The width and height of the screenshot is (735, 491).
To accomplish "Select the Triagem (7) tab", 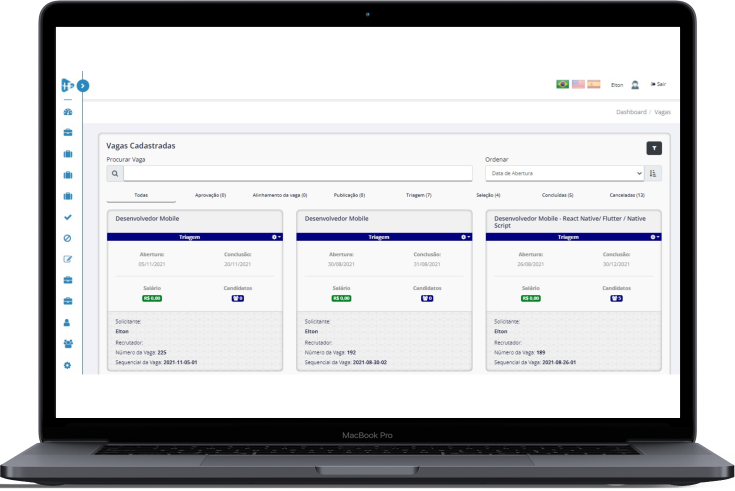I will (x=418, y=195).
